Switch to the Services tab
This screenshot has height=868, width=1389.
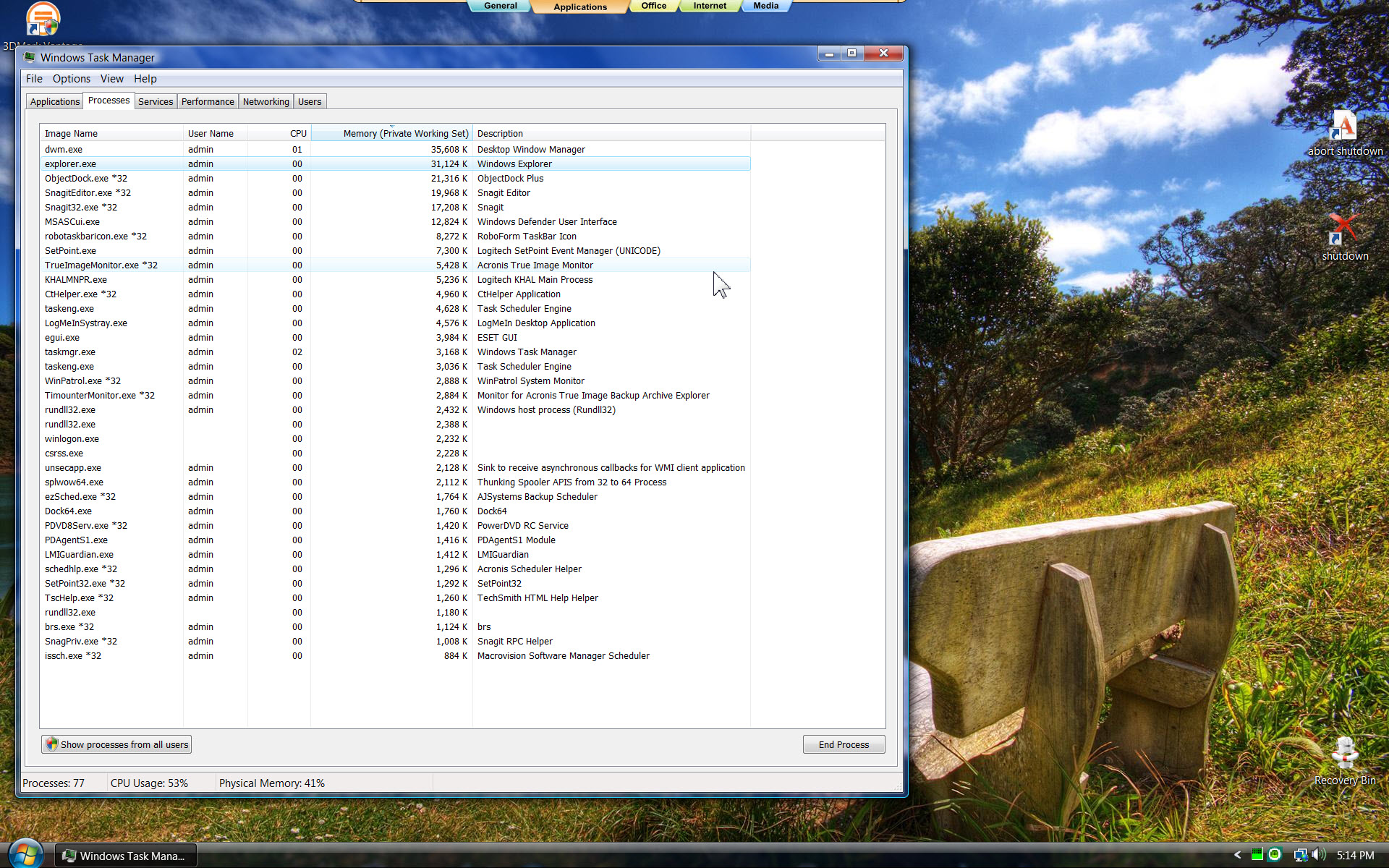click(156, 102)
